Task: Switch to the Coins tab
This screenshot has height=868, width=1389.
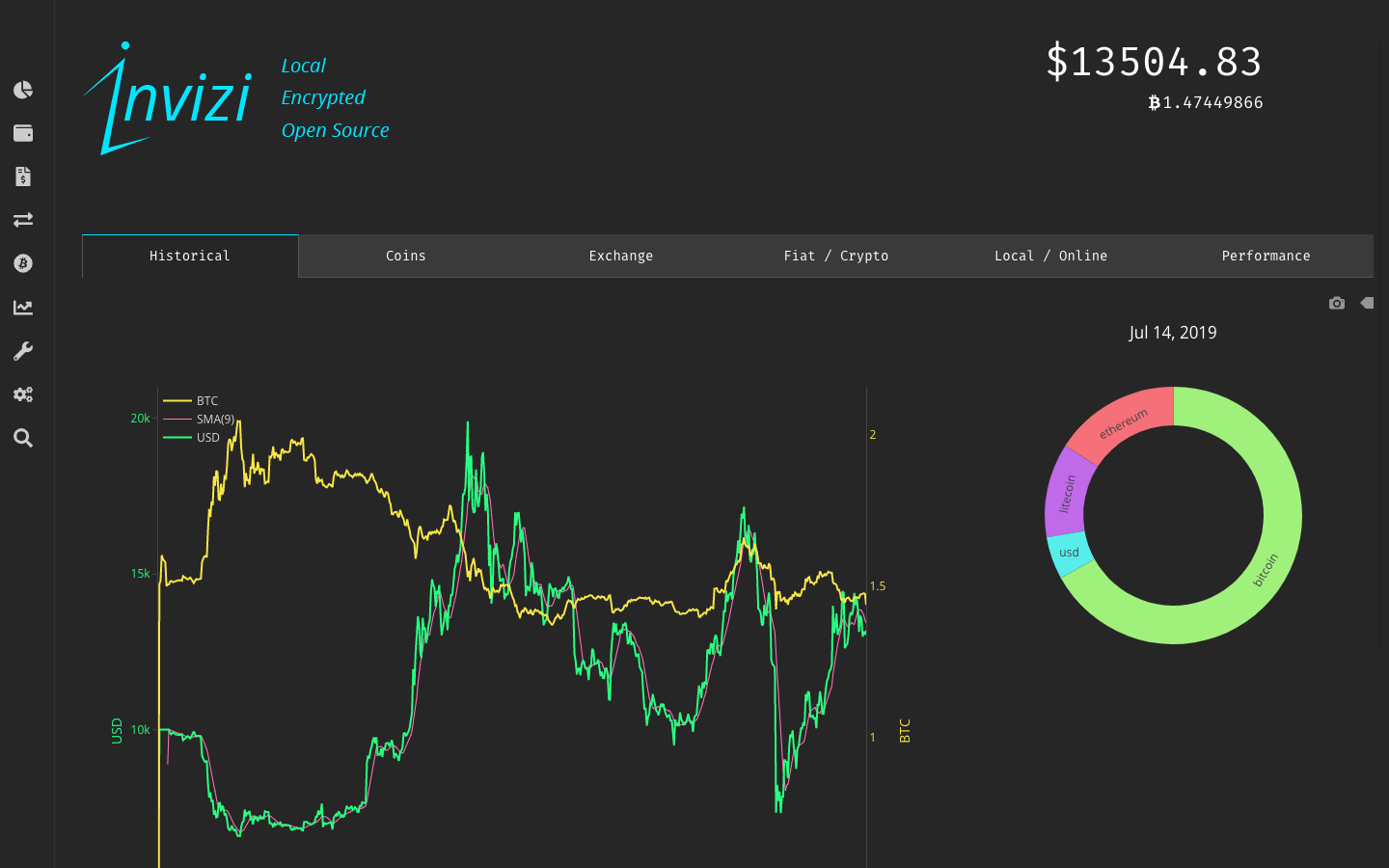Action: [x=405, y=256]
